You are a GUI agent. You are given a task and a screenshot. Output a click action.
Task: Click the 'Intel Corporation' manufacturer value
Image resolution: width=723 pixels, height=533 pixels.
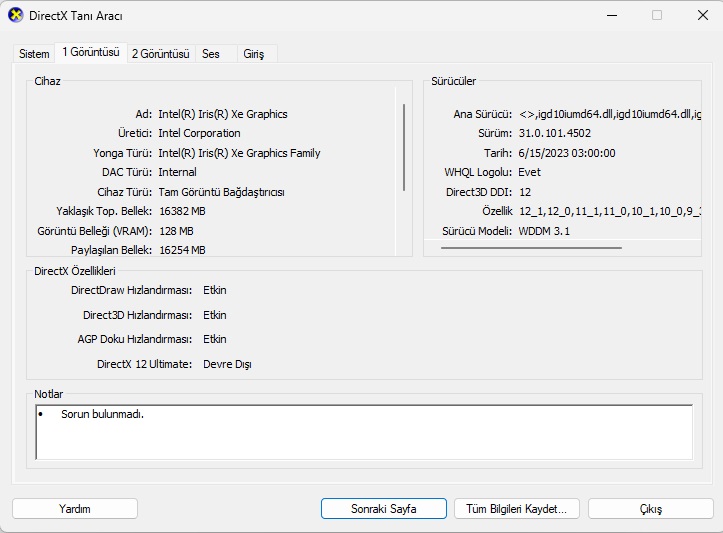coord(199,133)
